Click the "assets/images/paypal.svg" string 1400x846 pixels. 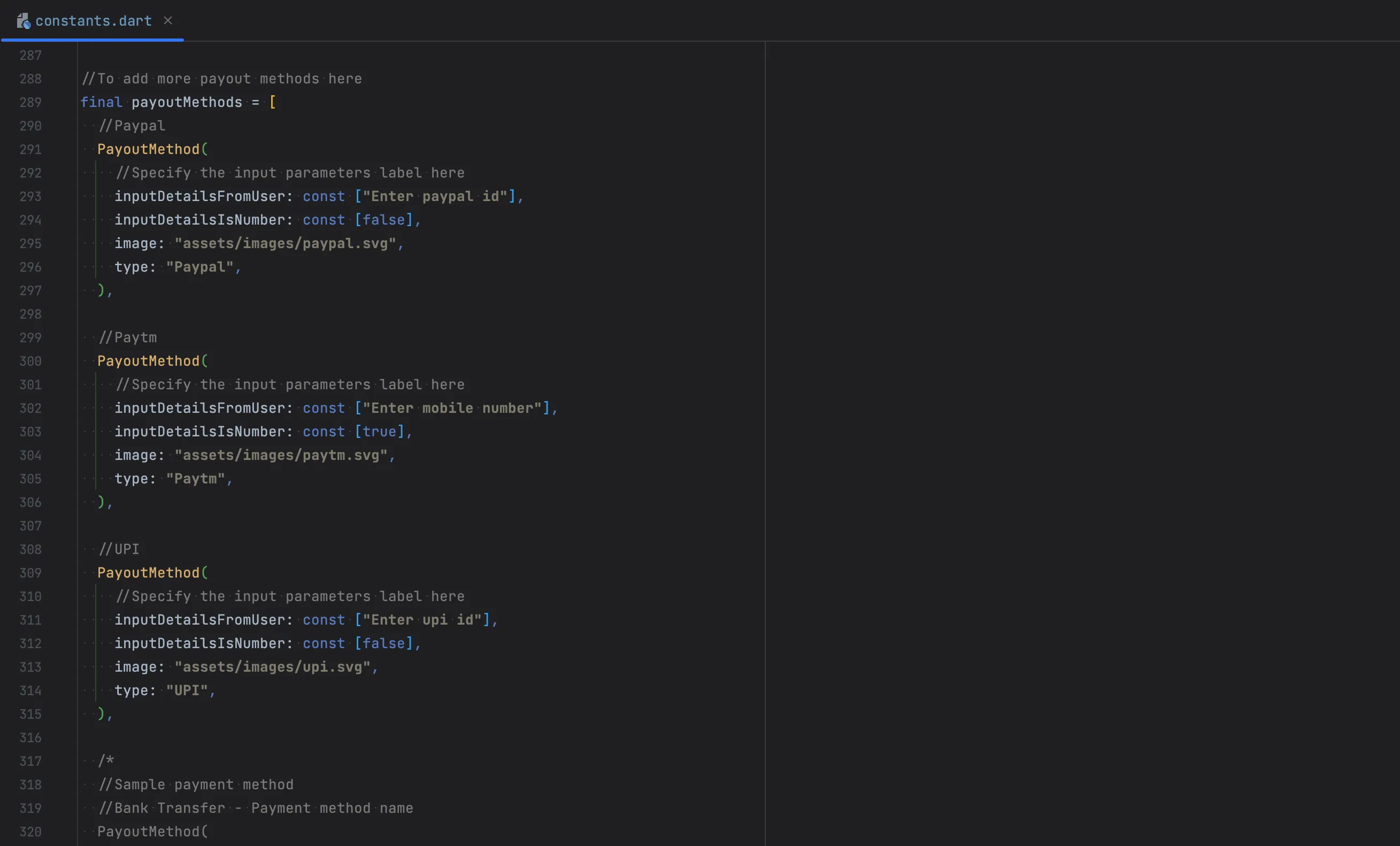[285, 244]
